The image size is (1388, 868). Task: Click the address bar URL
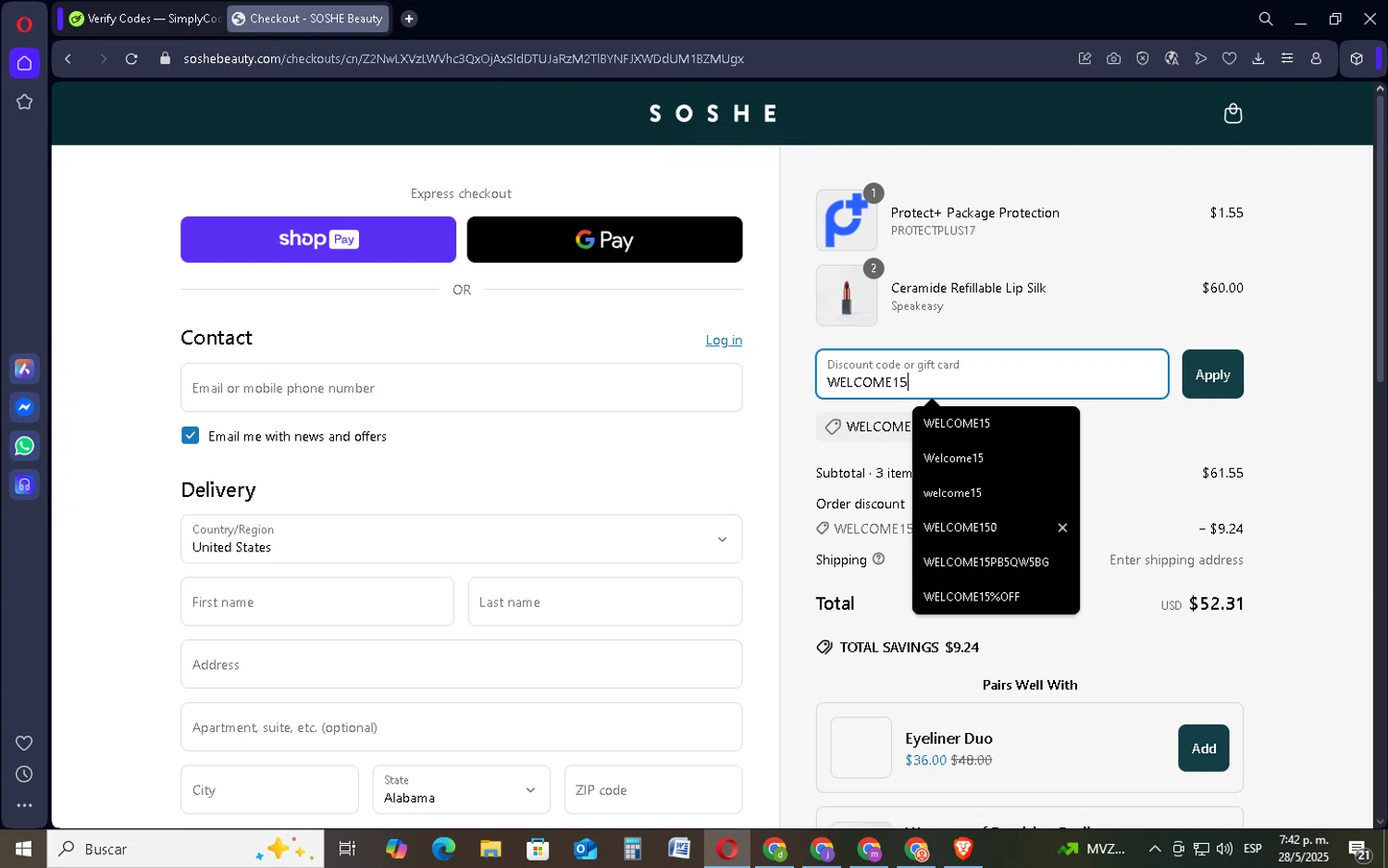[x=464, y=58]
